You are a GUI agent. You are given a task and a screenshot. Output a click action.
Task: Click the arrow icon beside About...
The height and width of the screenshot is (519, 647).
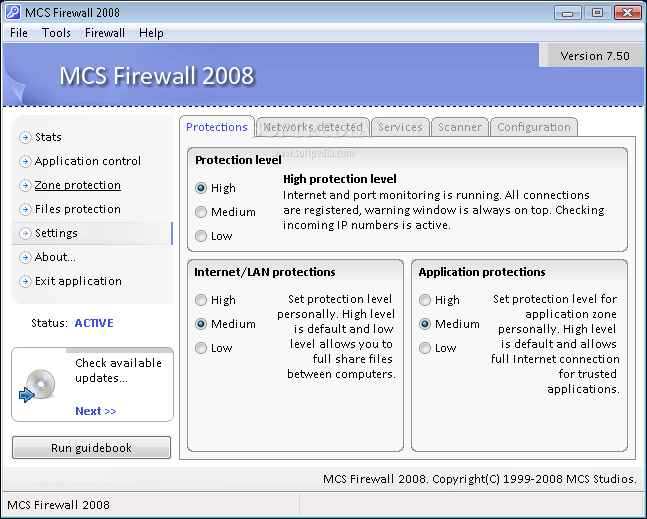pyautogui.click(x=25, y=257)
